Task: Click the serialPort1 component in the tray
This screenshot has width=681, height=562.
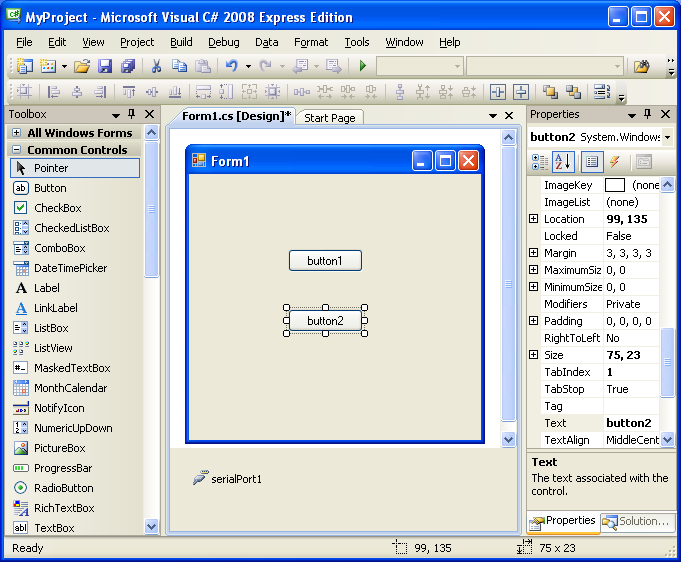Action: point(227,479)
